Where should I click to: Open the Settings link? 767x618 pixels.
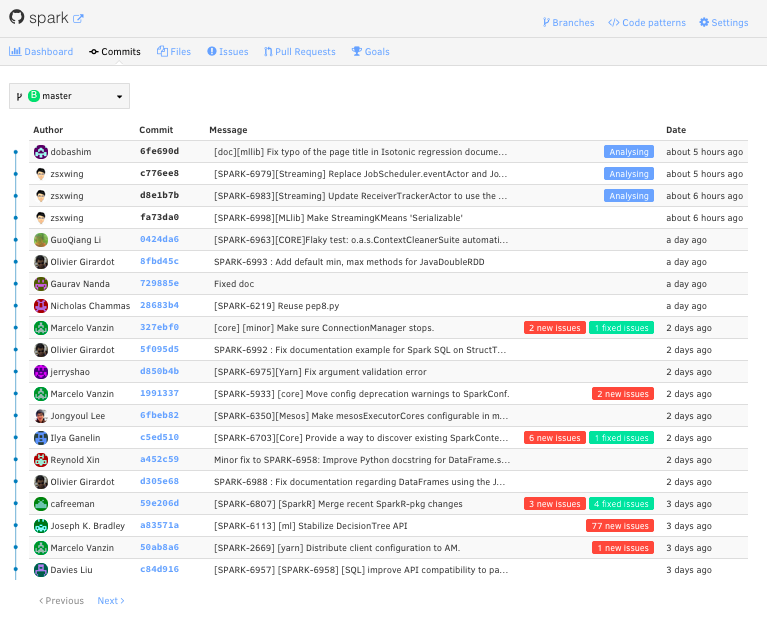coord(724,23)
